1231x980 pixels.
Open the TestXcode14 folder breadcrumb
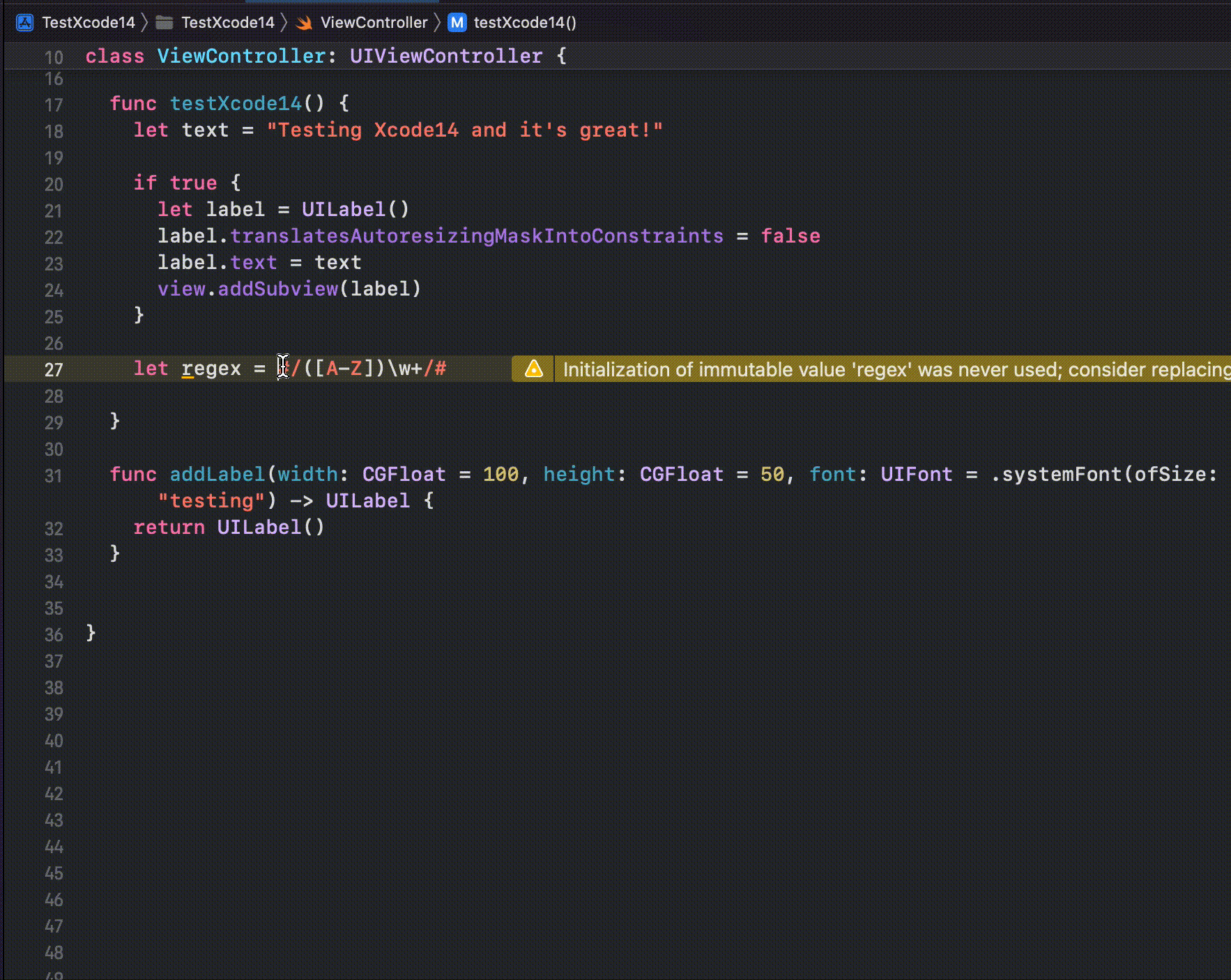(x=228, y=22)
